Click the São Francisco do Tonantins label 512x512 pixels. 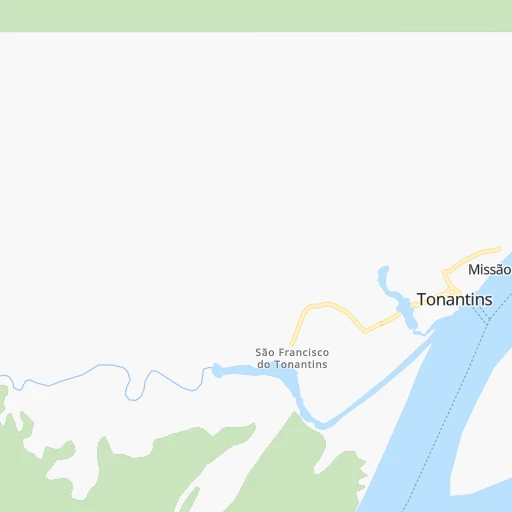pyautogui.click(x=292, y=358)
